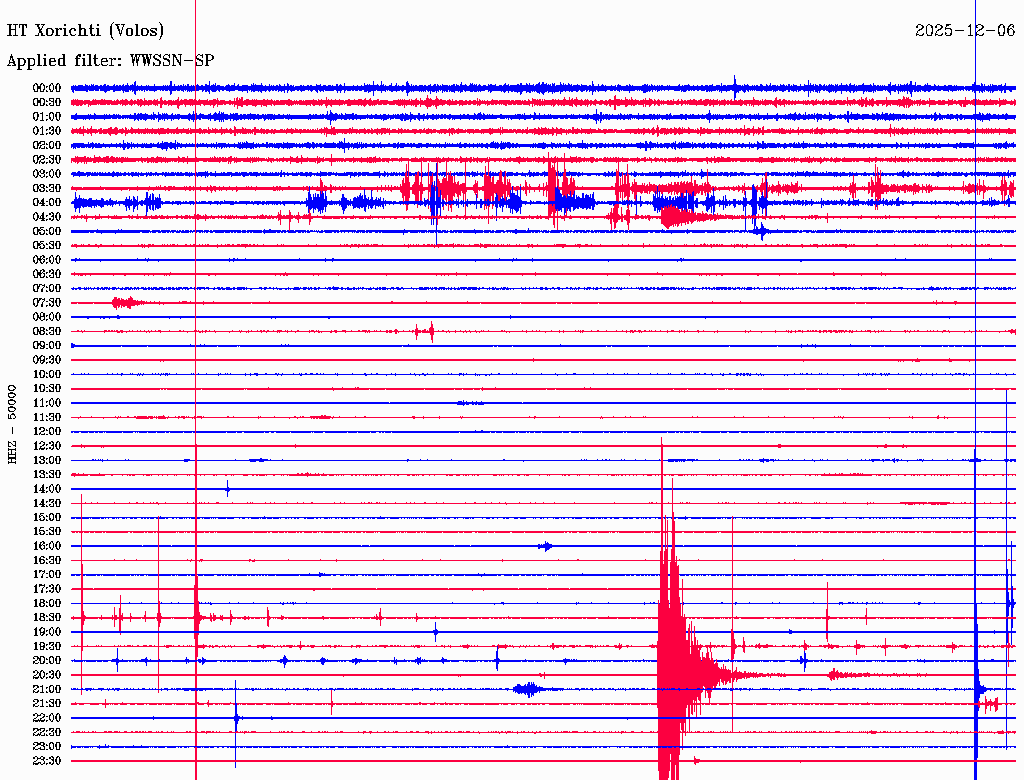1024x780 pixels.
Task: Select the 19:30 time label
Action: [x=47, y=646]
